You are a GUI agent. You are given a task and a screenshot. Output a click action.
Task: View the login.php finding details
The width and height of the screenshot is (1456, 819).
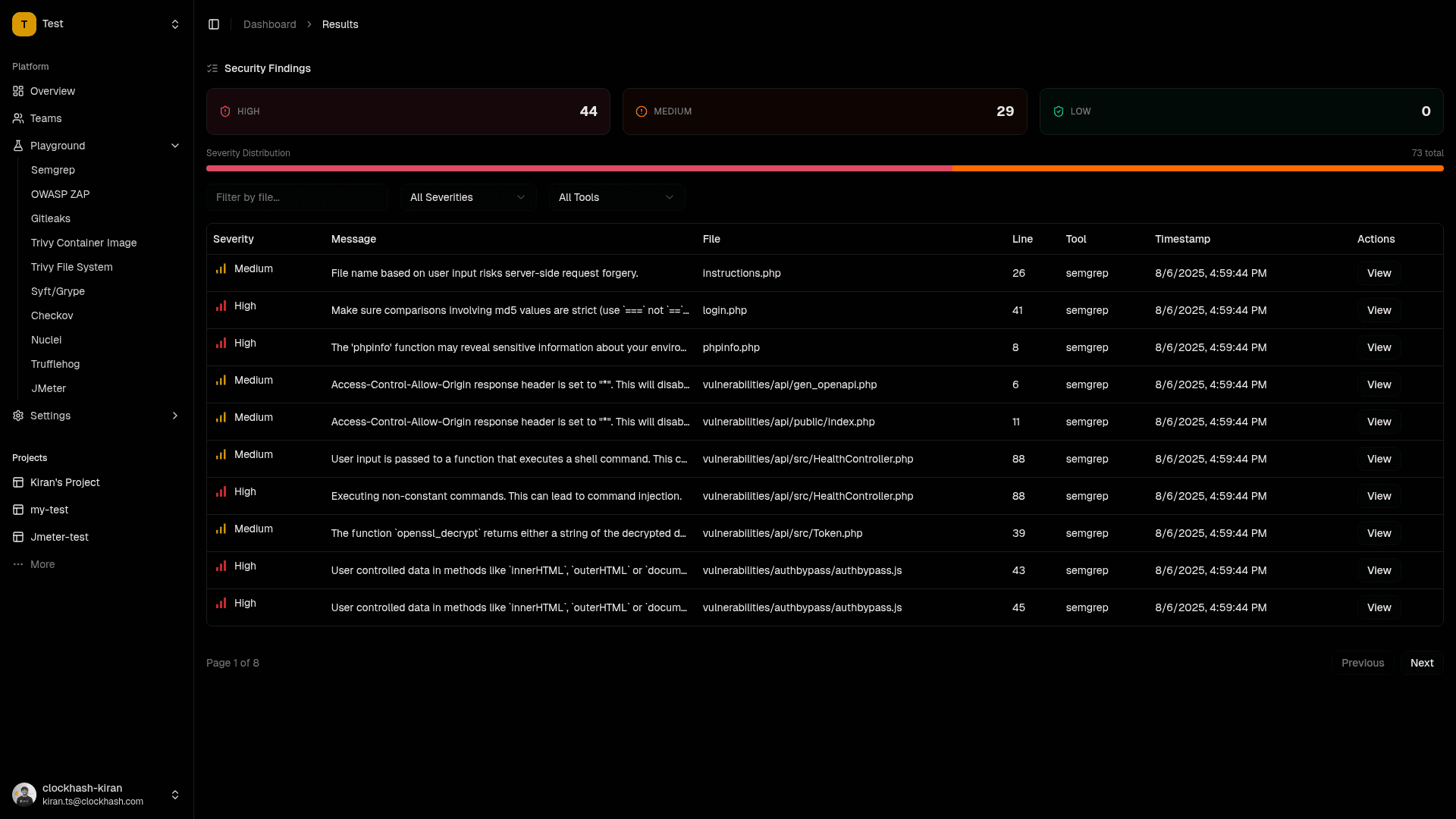1379,310
